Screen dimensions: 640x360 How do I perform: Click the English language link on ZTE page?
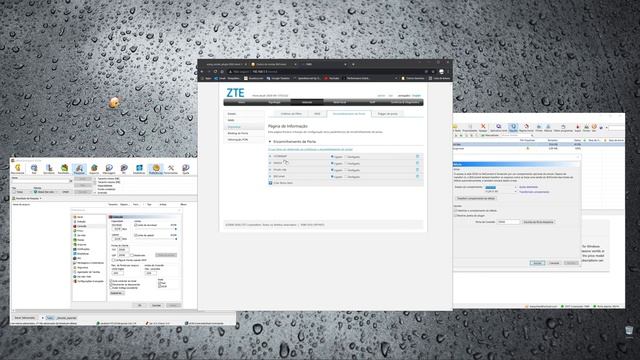pos(416,96)
